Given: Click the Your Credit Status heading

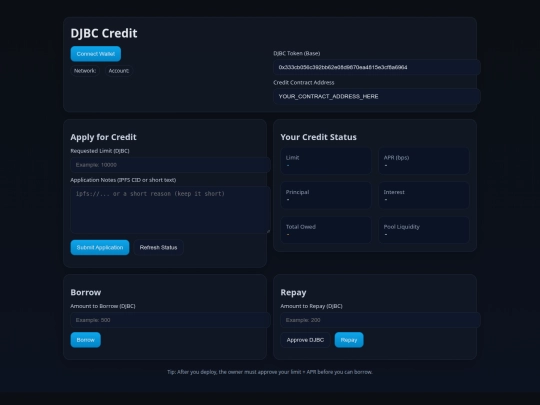Looking at the screenshot, I should point(319,137).
